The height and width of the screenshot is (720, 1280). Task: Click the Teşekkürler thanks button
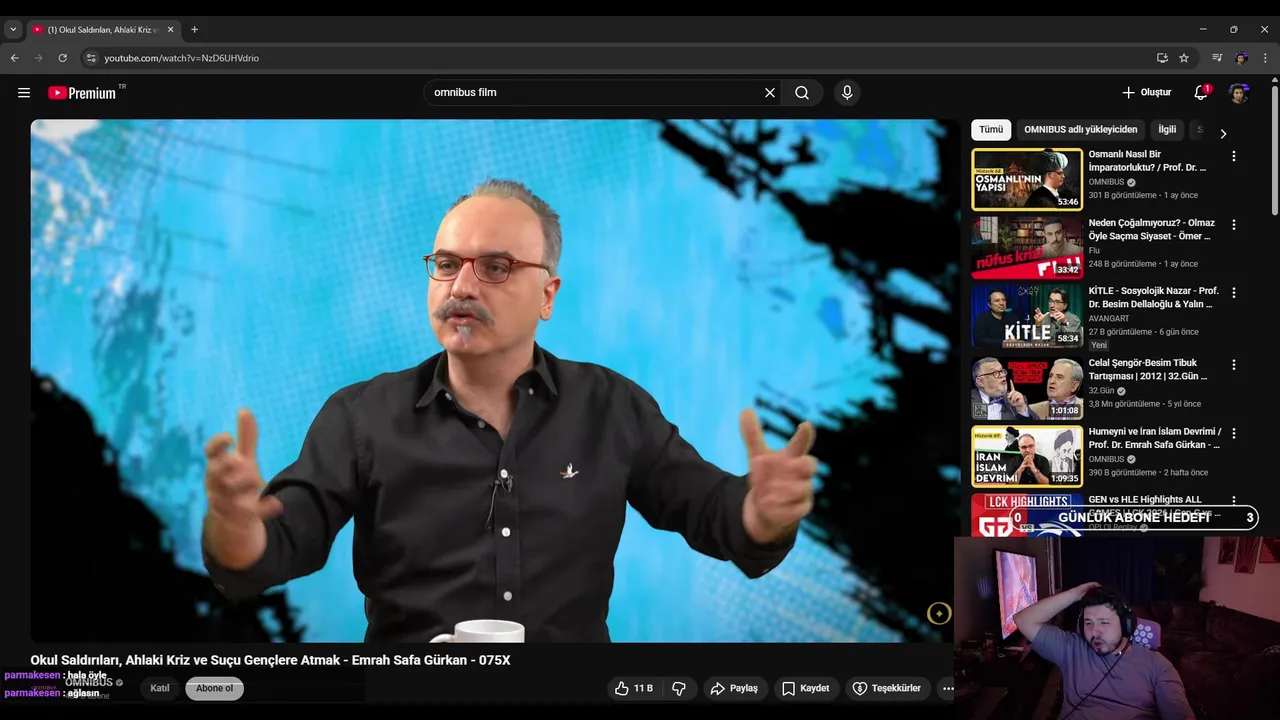click(x=886, y=688)
